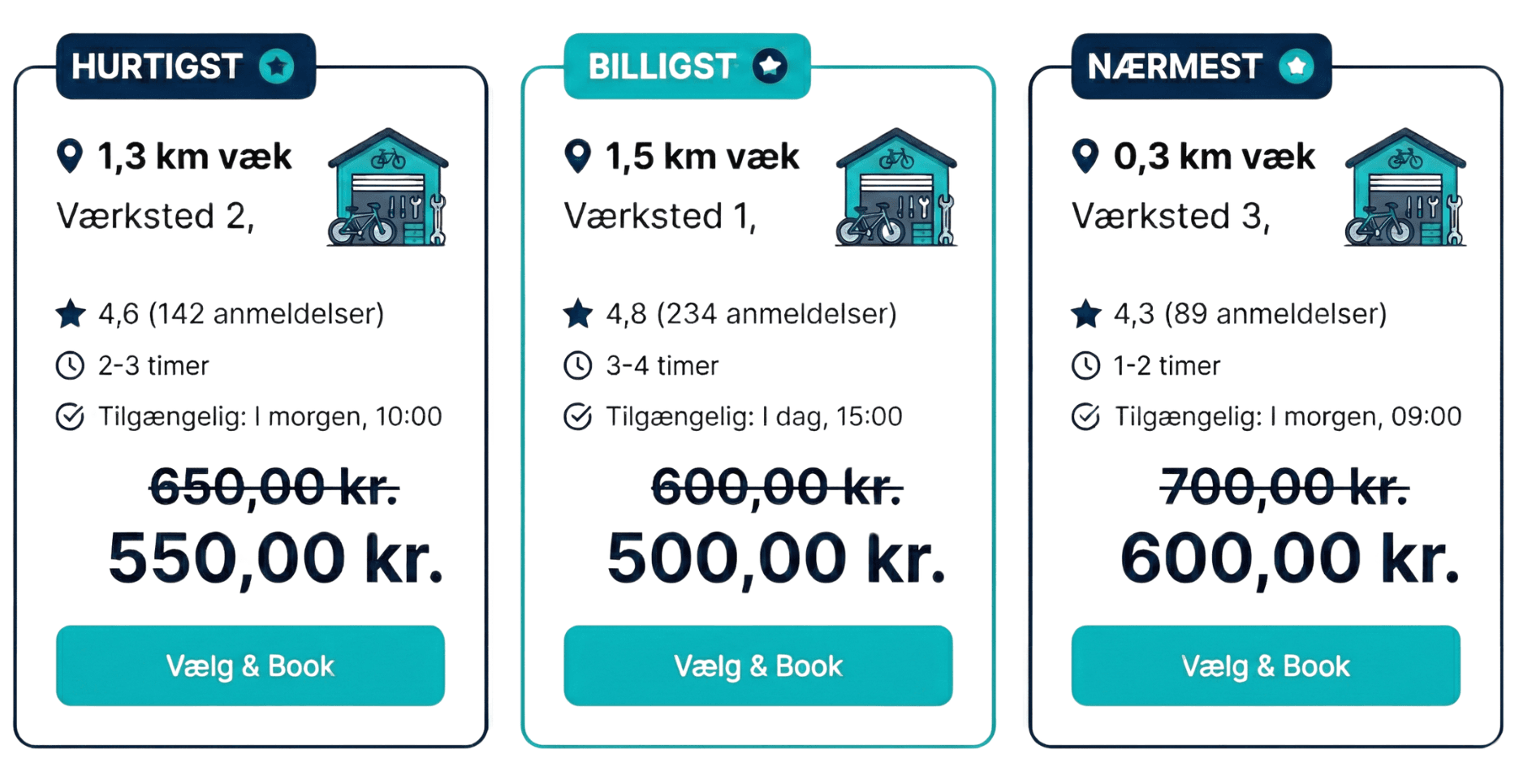Open the 142 anmeldelser reviews text
The height and width of the screenshot is (784, 1519).
pos(265,314)
